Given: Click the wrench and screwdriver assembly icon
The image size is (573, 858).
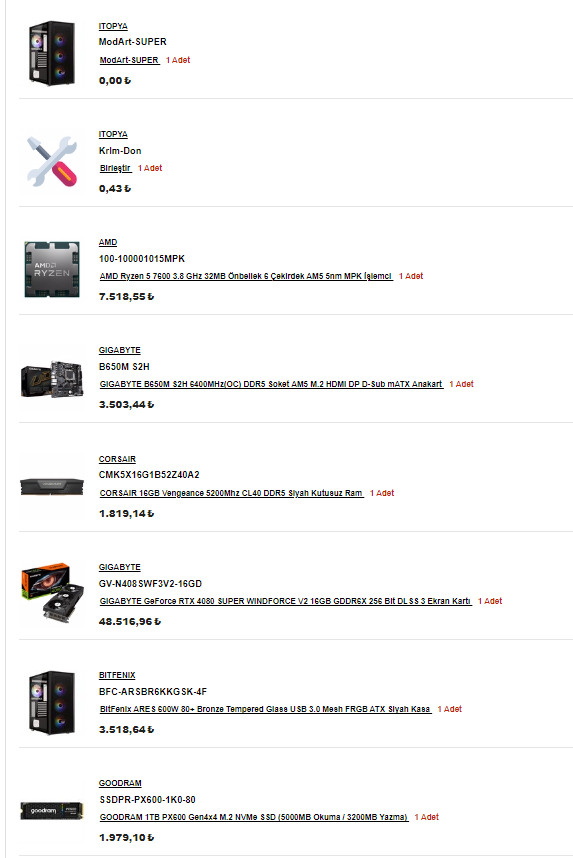Looking at the screenshot, I should click(x=52, y=161).
